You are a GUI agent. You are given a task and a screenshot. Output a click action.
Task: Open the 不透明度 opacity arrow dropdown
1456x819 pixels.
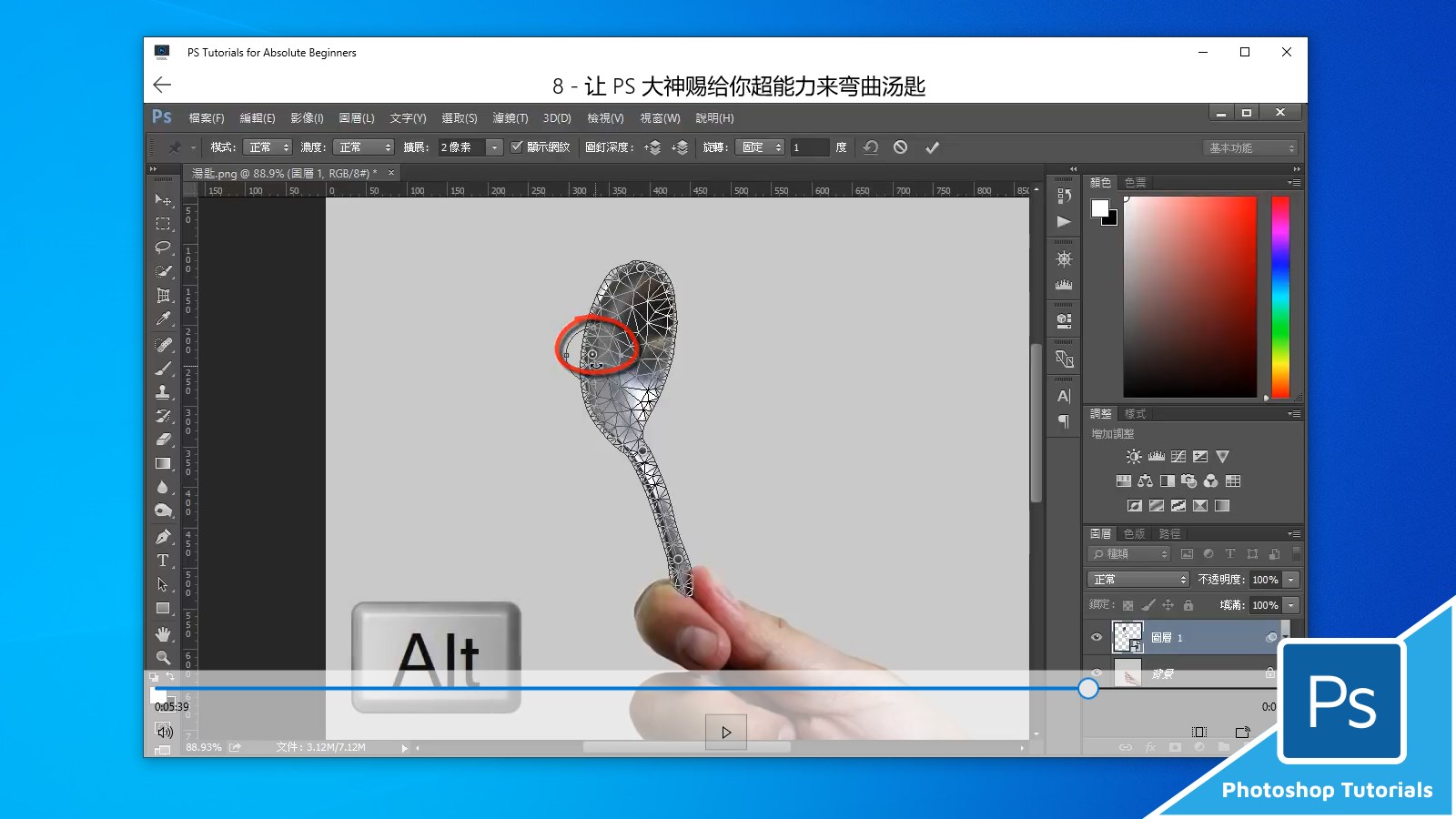[x=1290, y=580]
